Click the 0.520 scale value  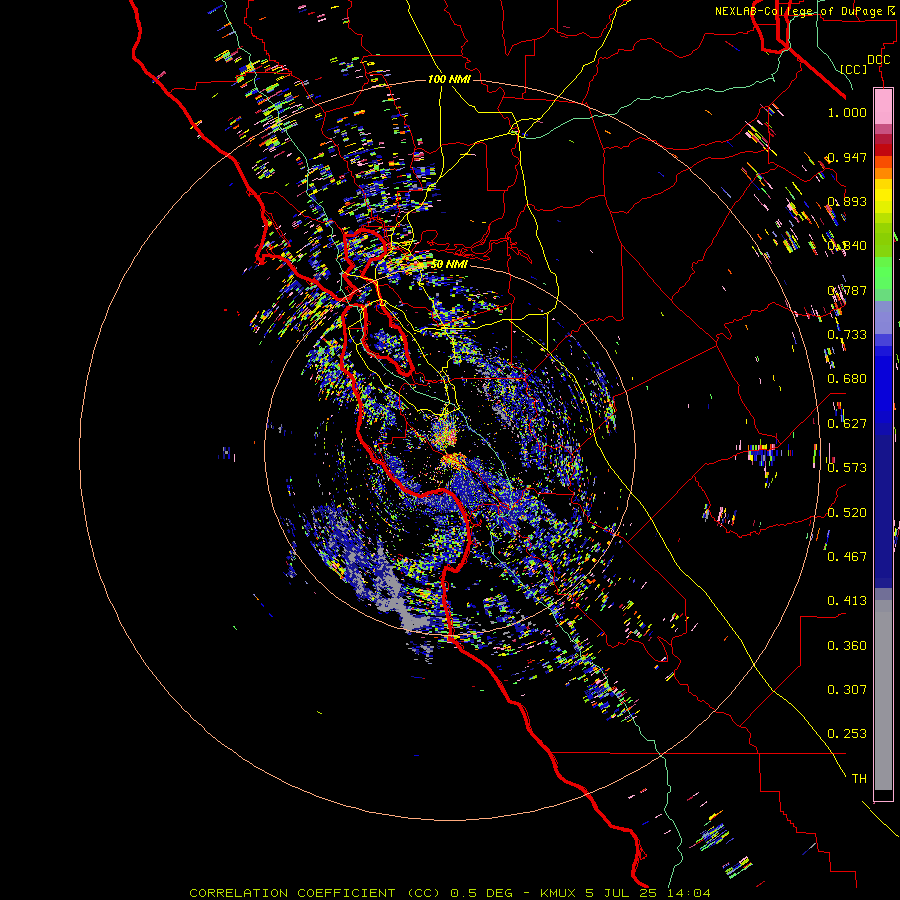click(847, 513)
